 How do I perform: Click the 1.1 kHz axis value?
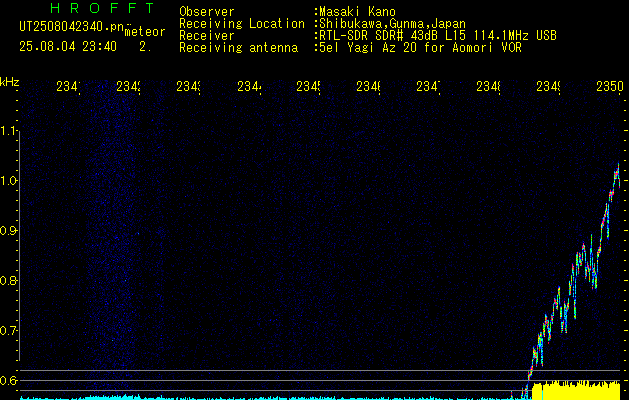[9, 131]
